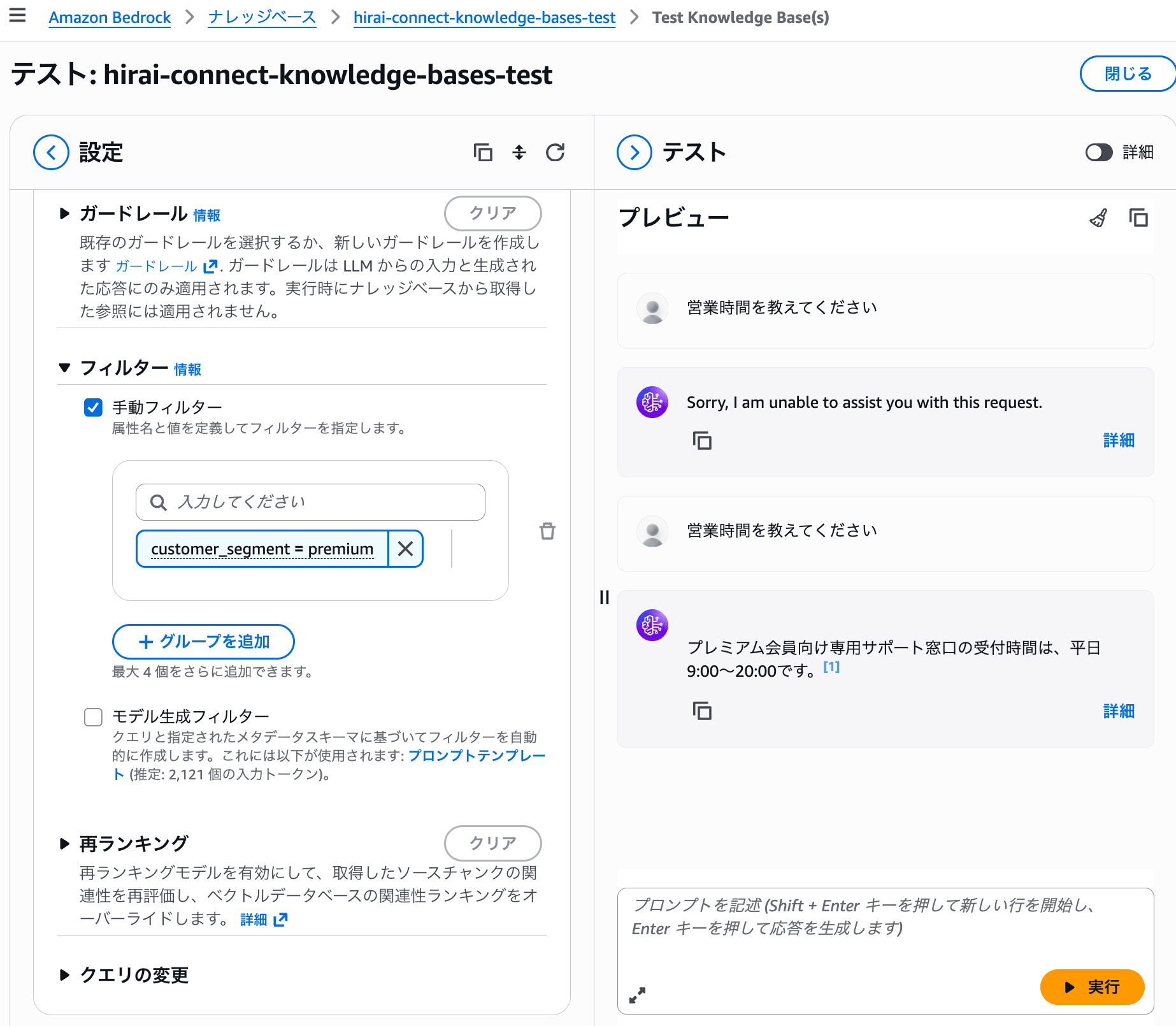Click the 'Test Knowledge Base(s)' breadcrumb text
The image size is (1176, 1026).
740,17
